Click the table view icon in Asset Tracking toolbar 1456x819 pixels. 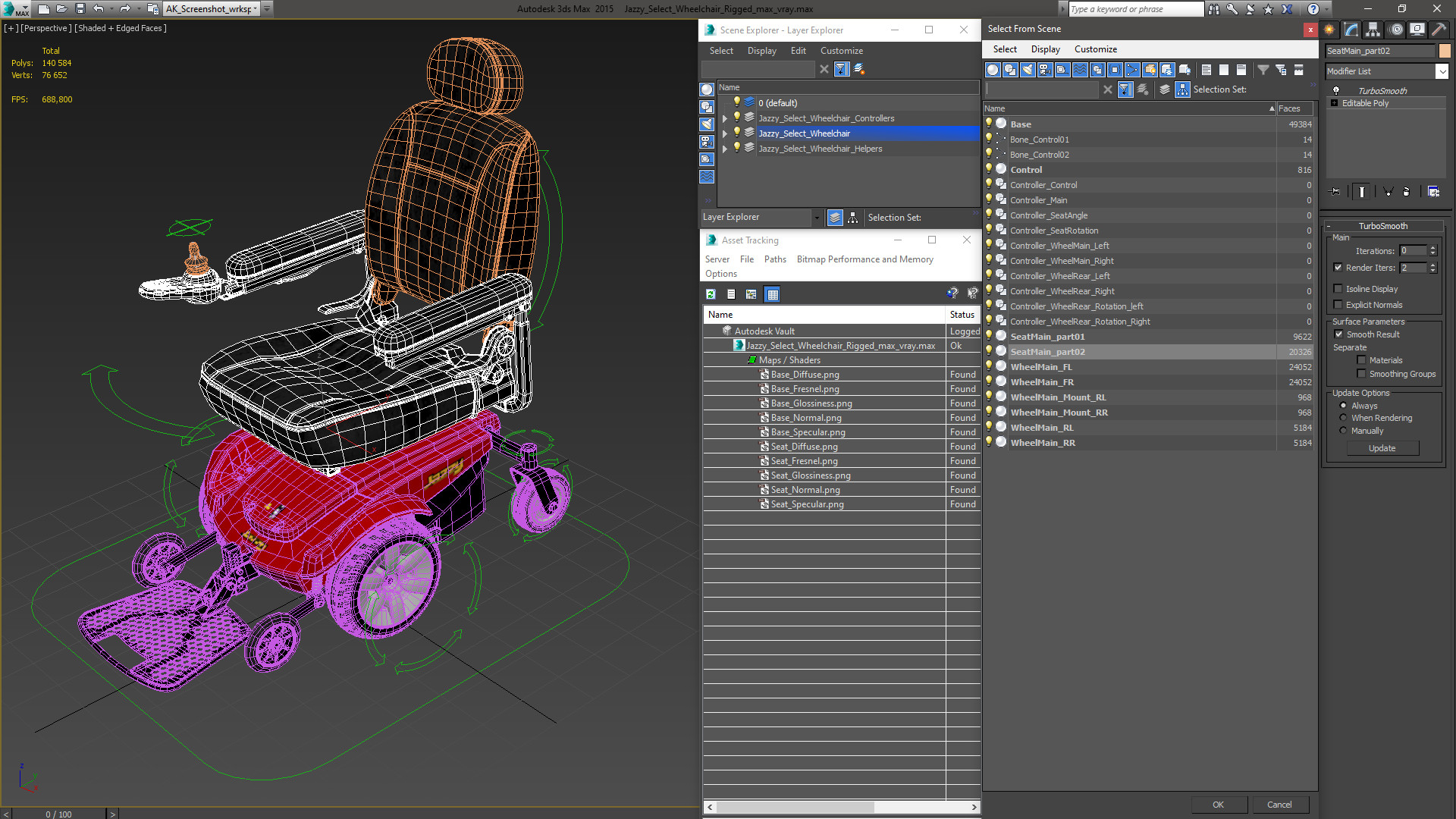[x=772, y=294]
